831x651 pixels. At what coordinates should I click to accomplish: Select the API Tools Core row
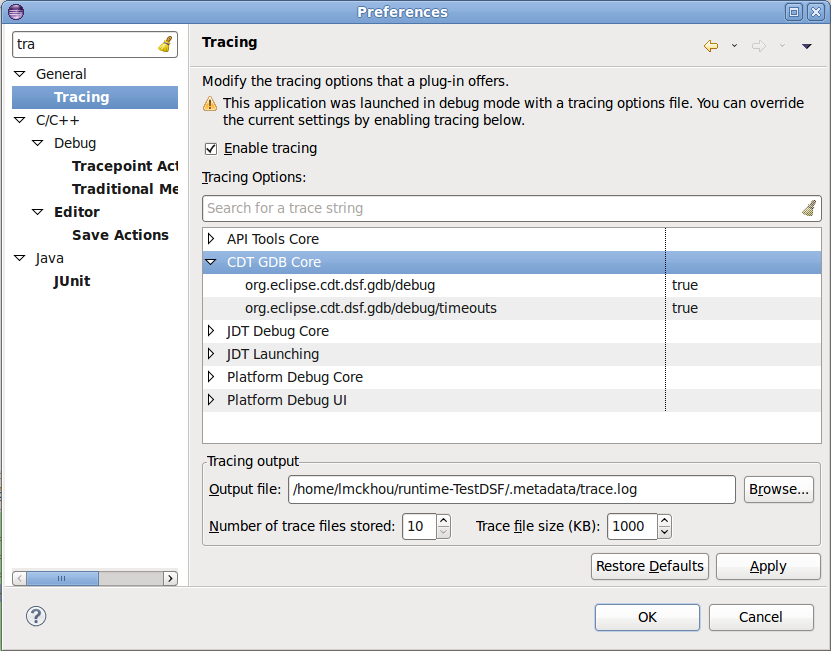(512, 239)
